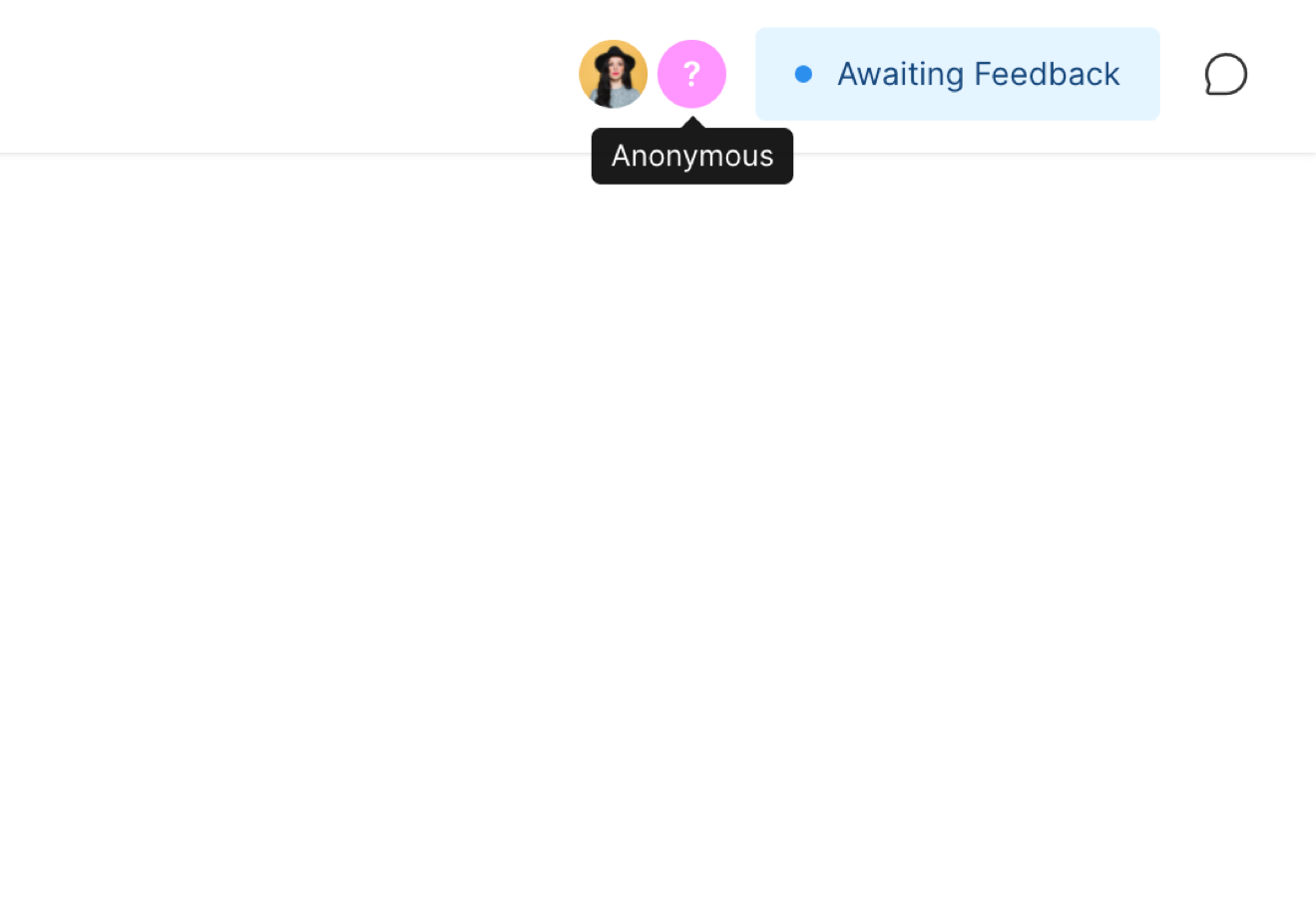Click the orange-background profile photo
The image size is (1316, 916).
coord(613,74)
